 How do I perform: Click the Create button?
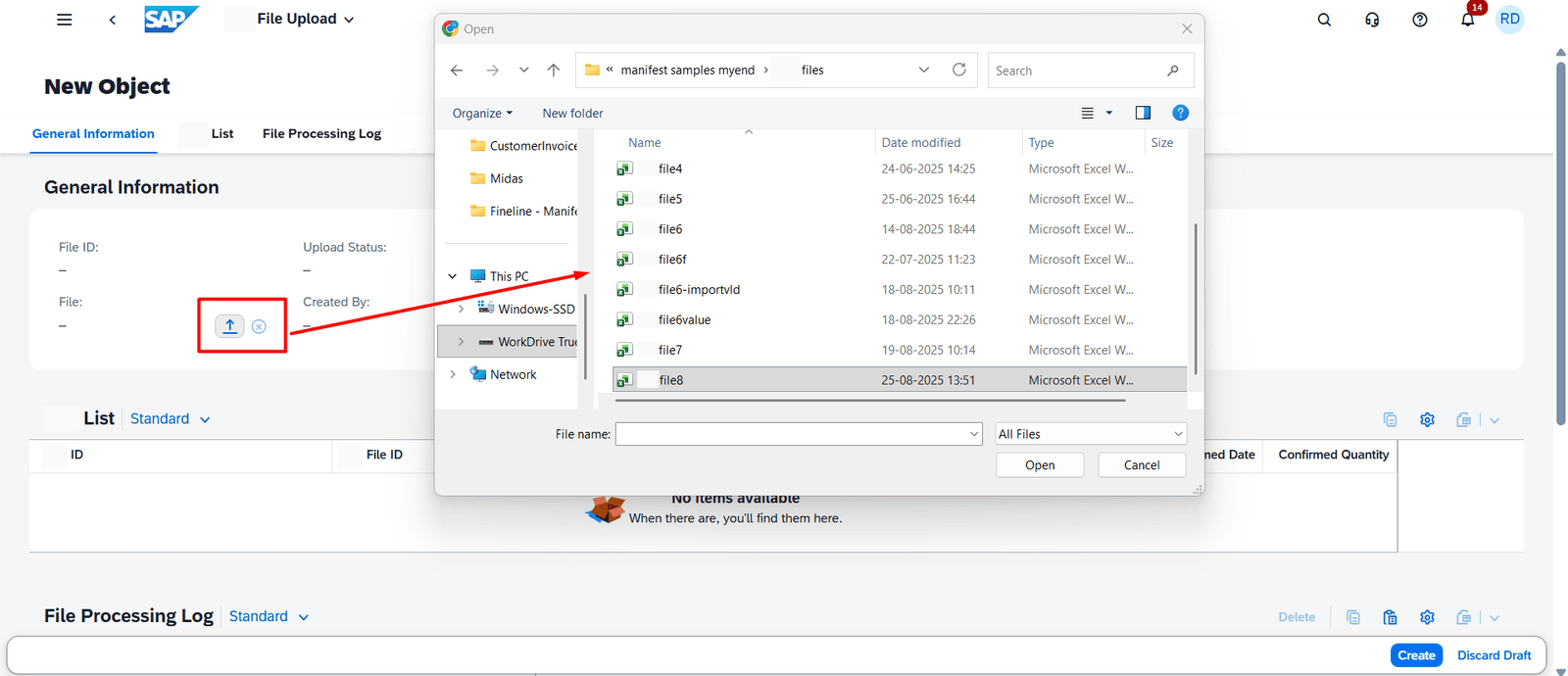(x=1416, y=655)
